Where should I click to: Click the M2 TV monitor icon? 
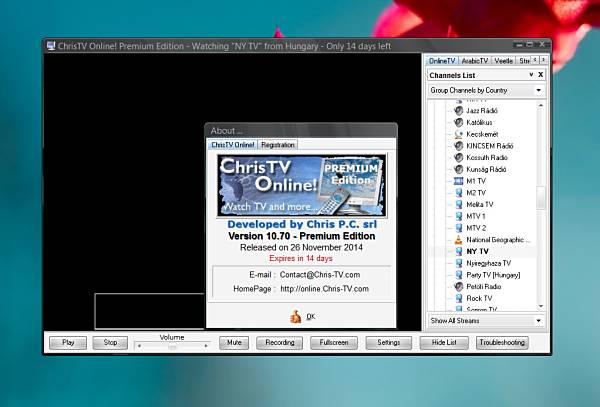(x=458, y=193)
